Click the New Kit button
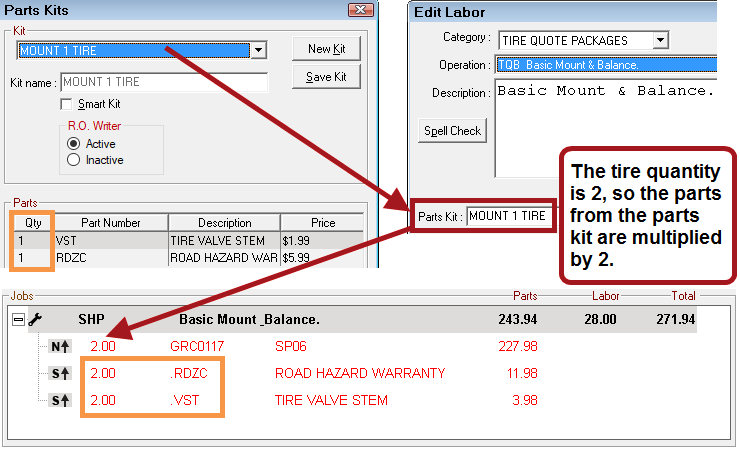Viewport: 740px width, 449px height. 326,49
